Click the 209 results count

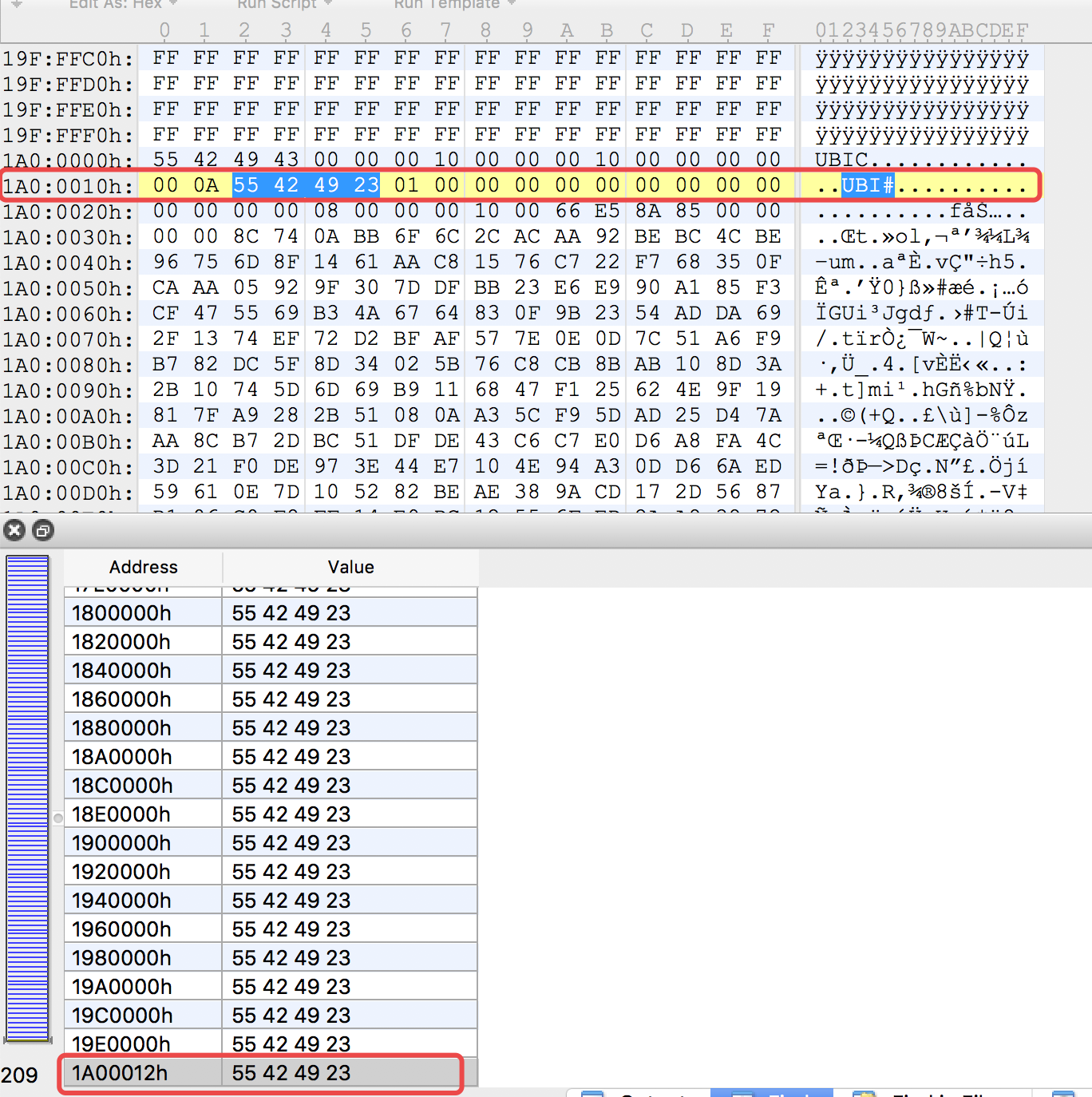click(x=19, y=1075)
